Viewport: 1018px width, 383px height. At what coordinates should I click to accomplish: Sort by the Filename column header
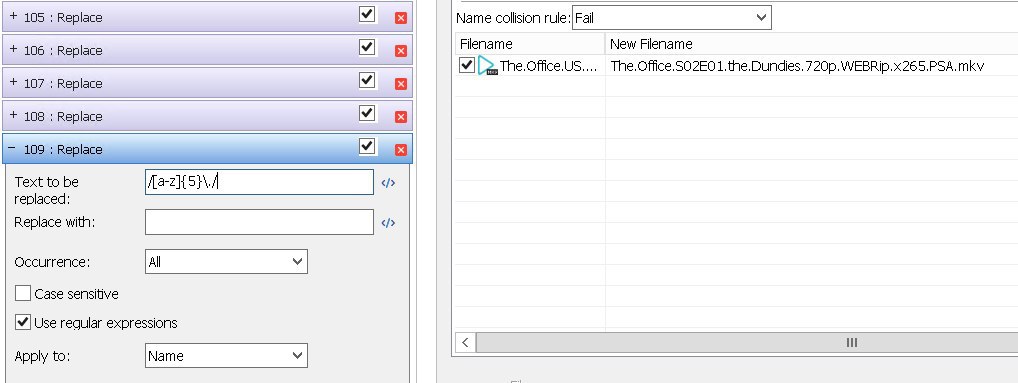530,44
